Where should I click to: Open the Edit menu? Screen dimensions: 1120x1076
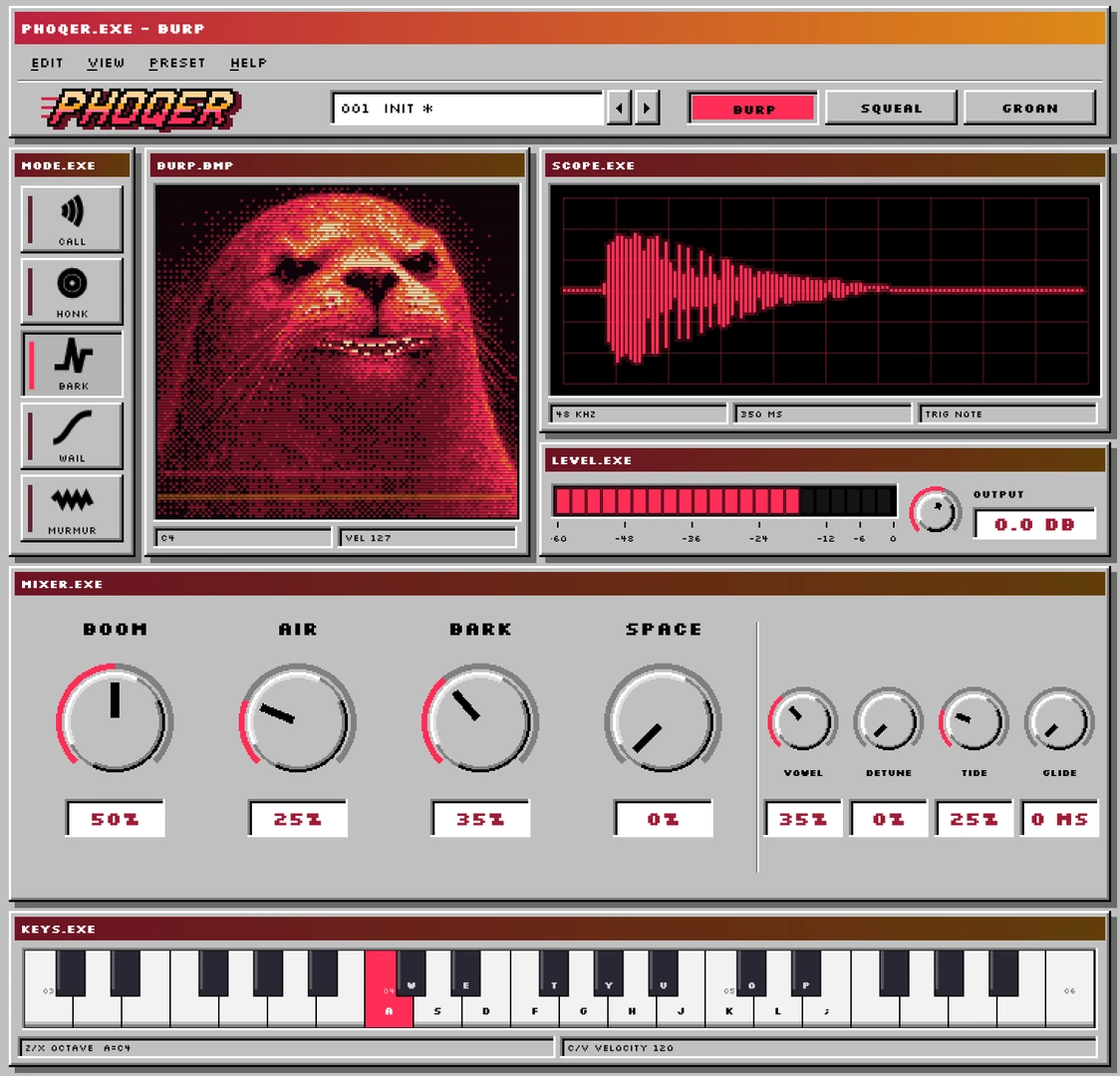pyautogui.click(x=47, y=63)
